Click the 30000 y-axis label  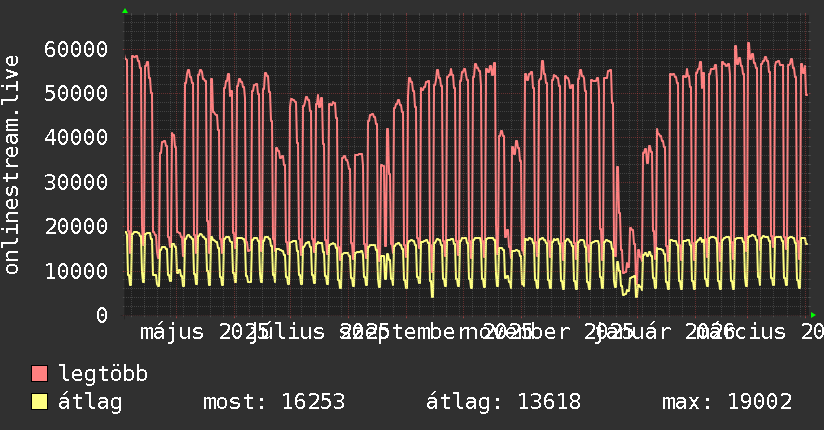76,182
